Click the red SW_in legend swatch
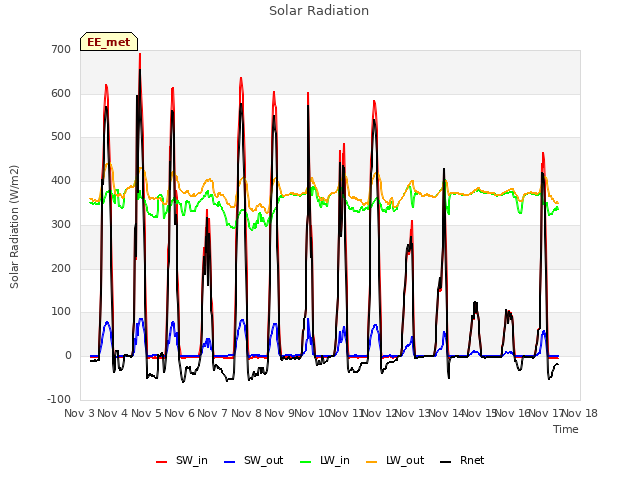Screen dimensions: 640x480 tap(162, 462)
